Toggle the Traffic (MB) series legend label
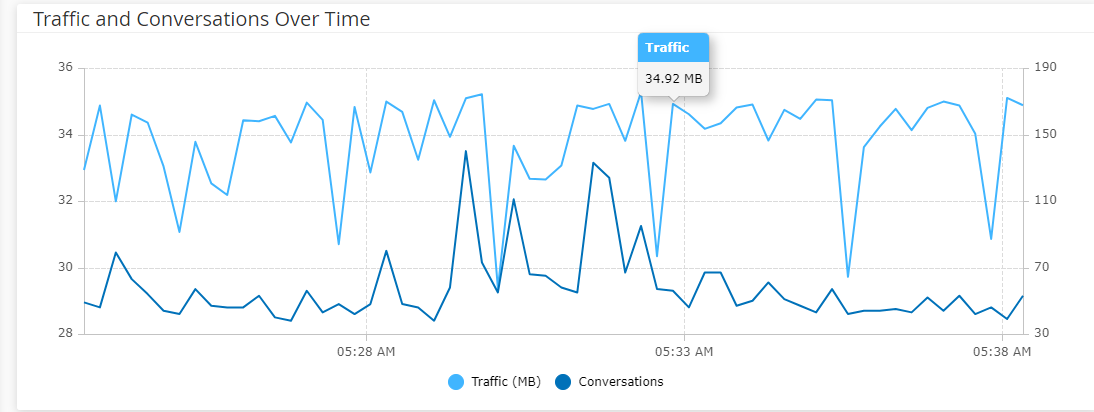 point(505,382)
